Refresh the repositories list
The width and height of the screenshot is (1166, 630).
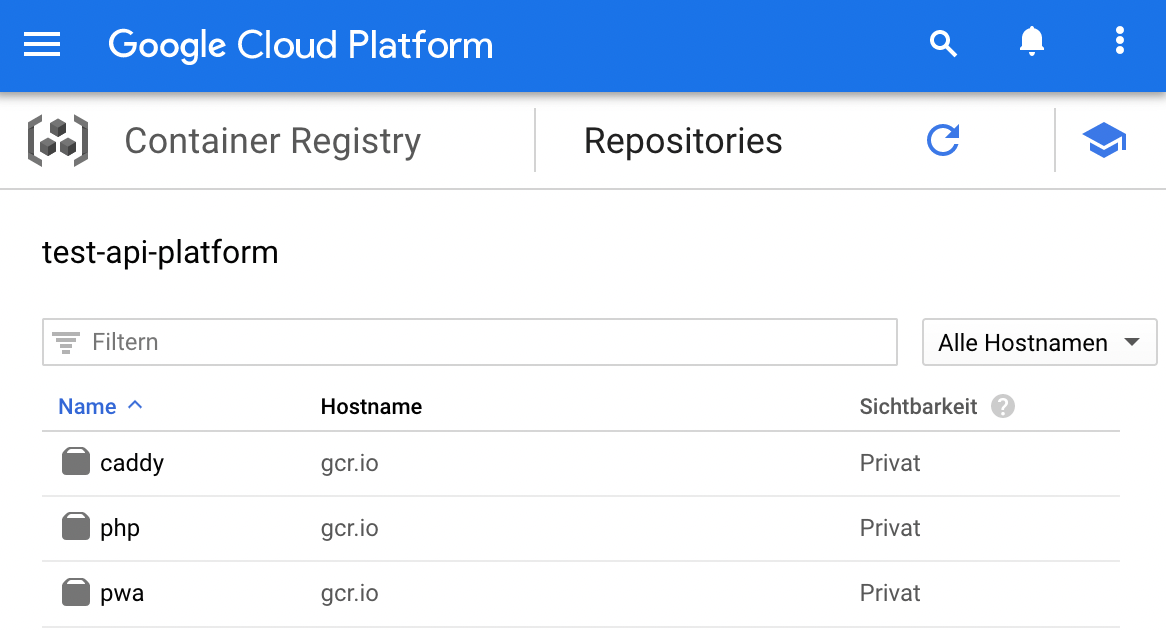click(942, 141)
